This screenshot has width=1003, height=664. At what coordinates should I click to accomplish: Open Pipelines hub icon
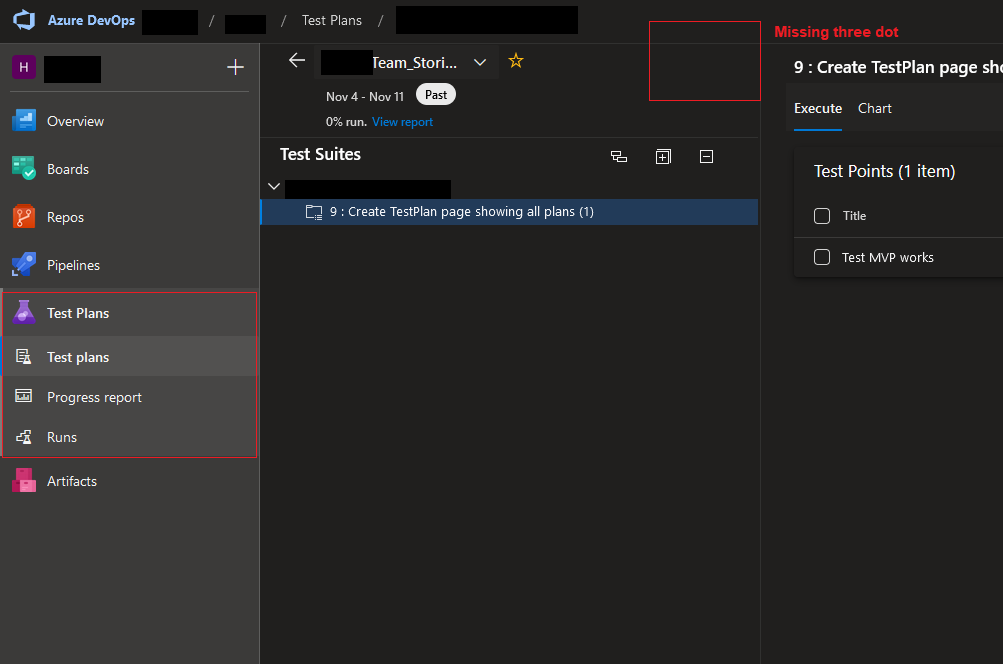click(24, 264)
